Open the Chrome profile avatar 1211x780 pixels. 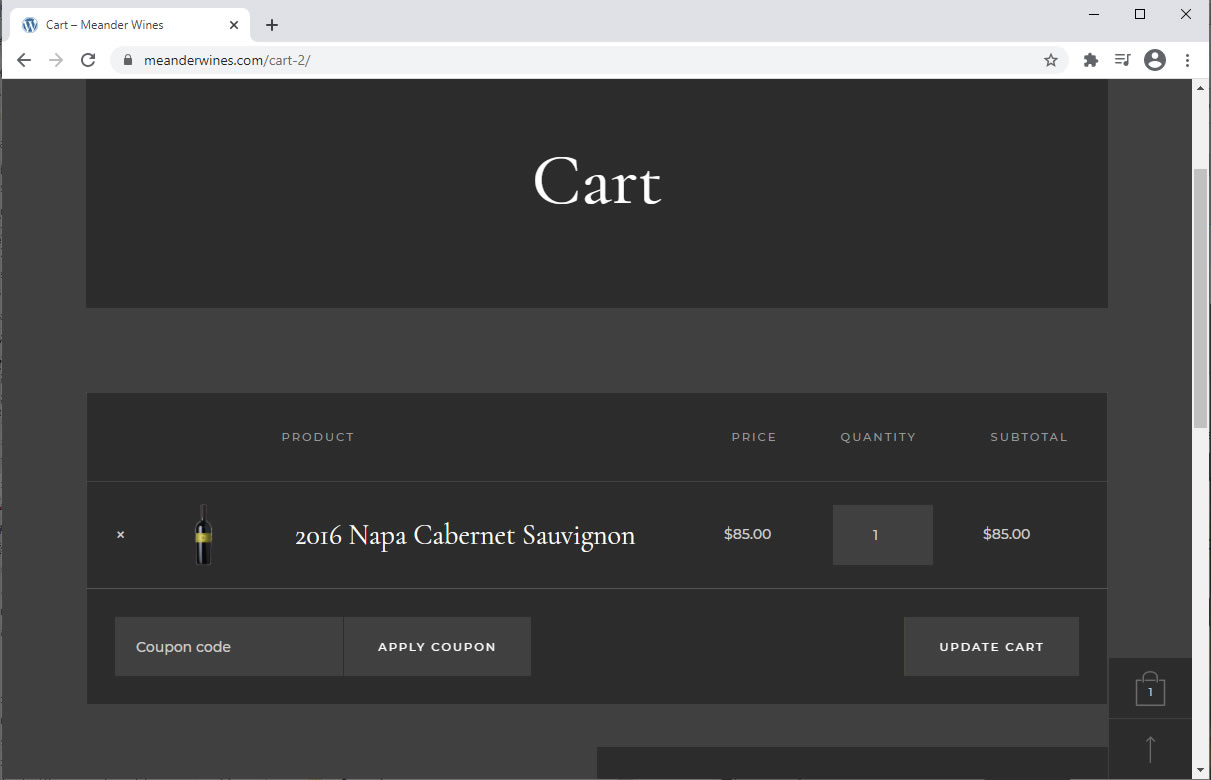tap(1155, 60)
